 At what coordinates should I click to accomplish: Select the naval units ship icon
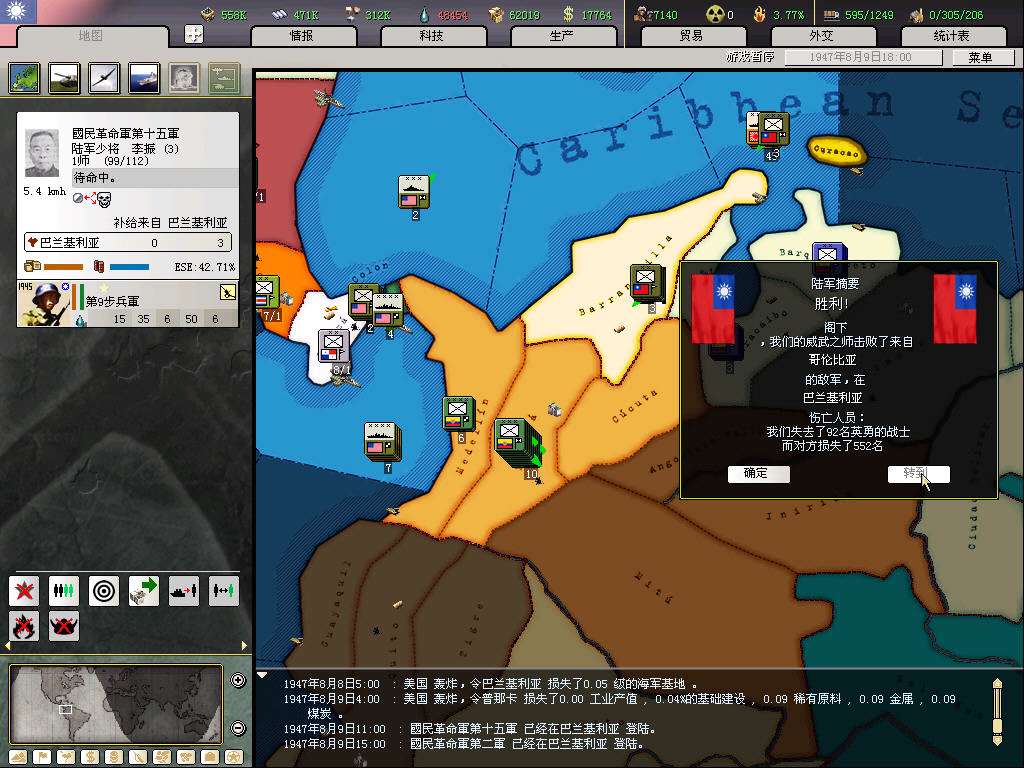tap(144, 78)
